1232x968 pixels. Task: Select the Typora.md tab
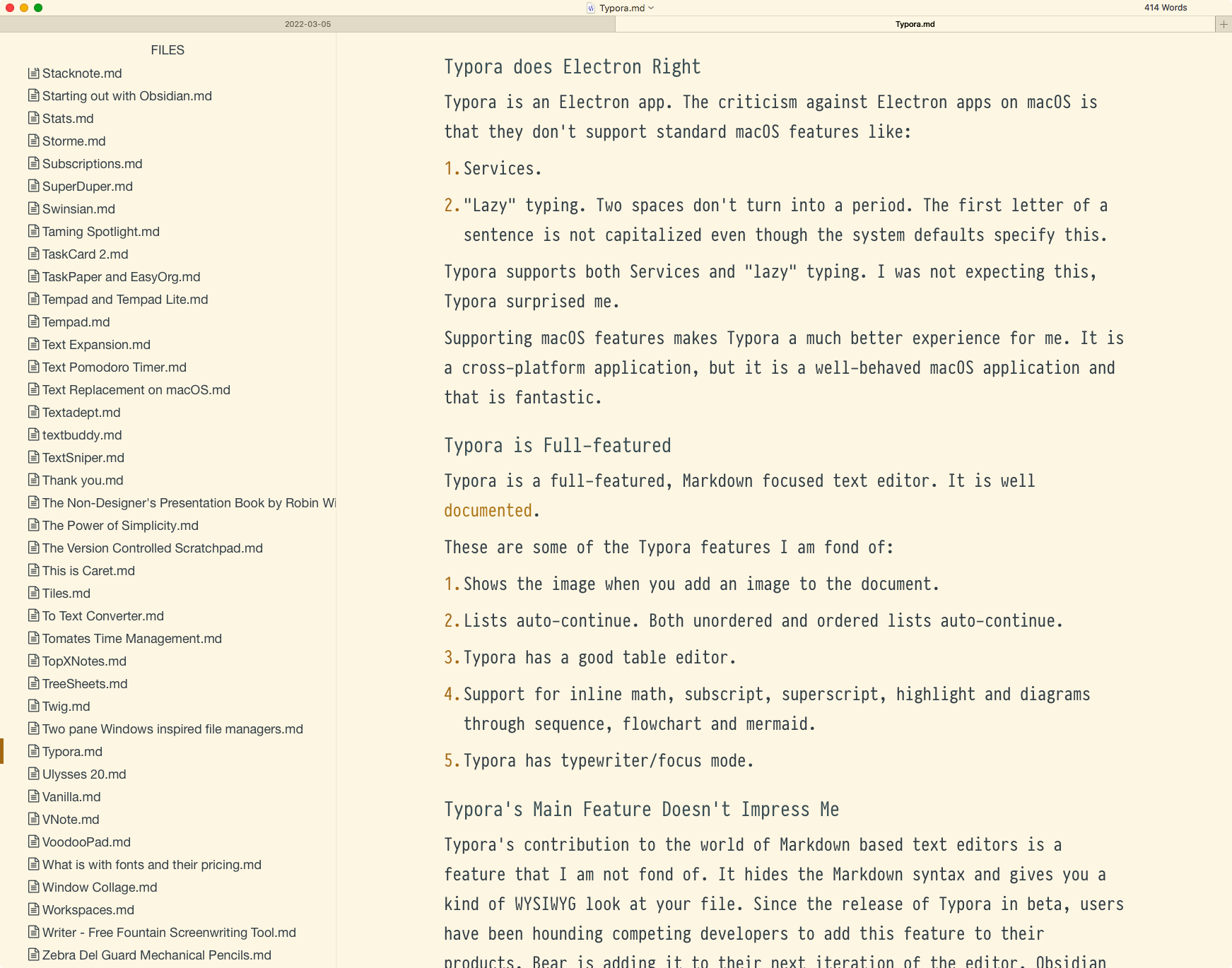point(915,24)
